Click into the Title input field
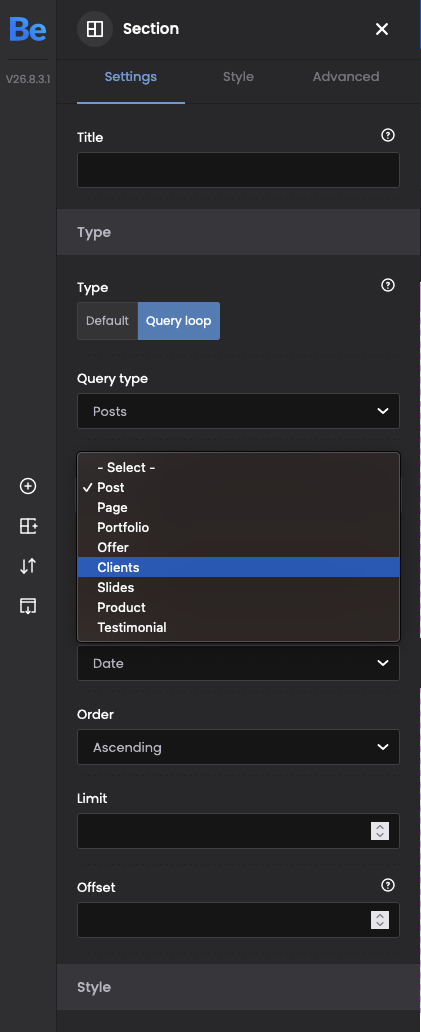The height and width of the screenshot is (1032, 421). pos(238,170)
